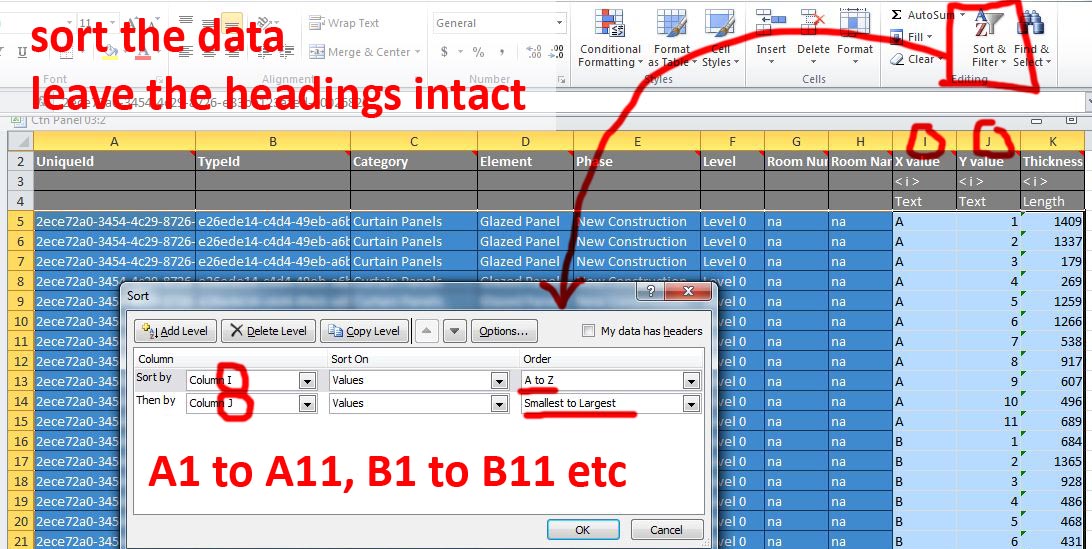Apply Accounting Number Format dollar icon
This screenshot has width=1092, height=549.
(x=444, y=52)
